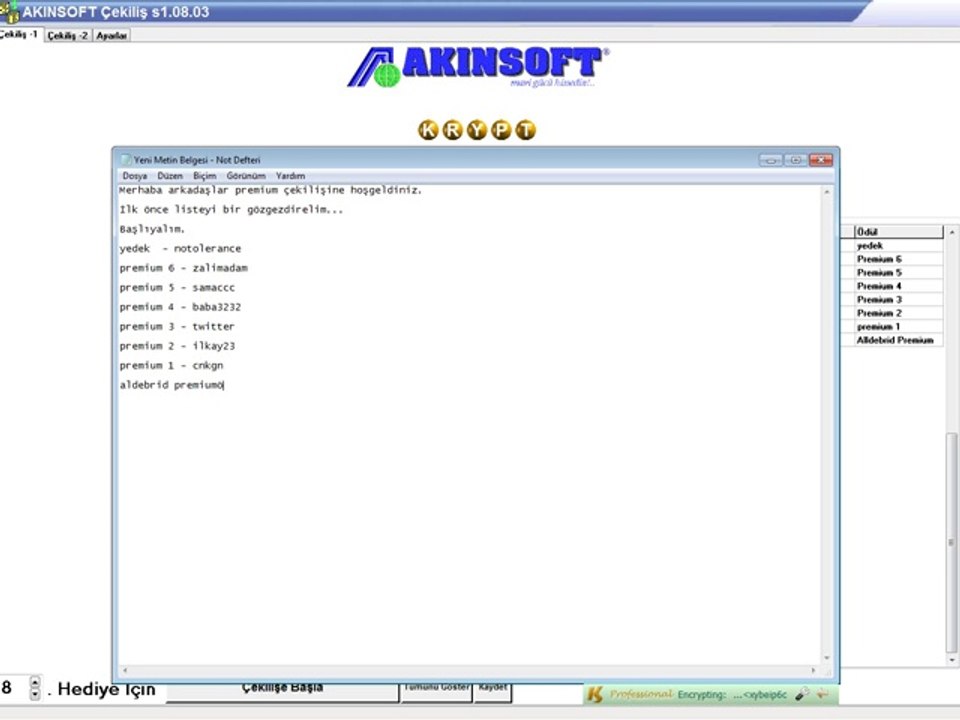Open Notepad's Düzen menu

[170, 176]
